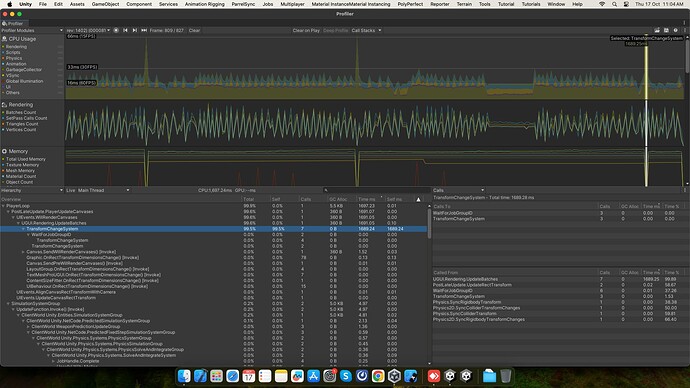Click the Clear button
This screenshot has height=388, width=690.
coord(194,30)
